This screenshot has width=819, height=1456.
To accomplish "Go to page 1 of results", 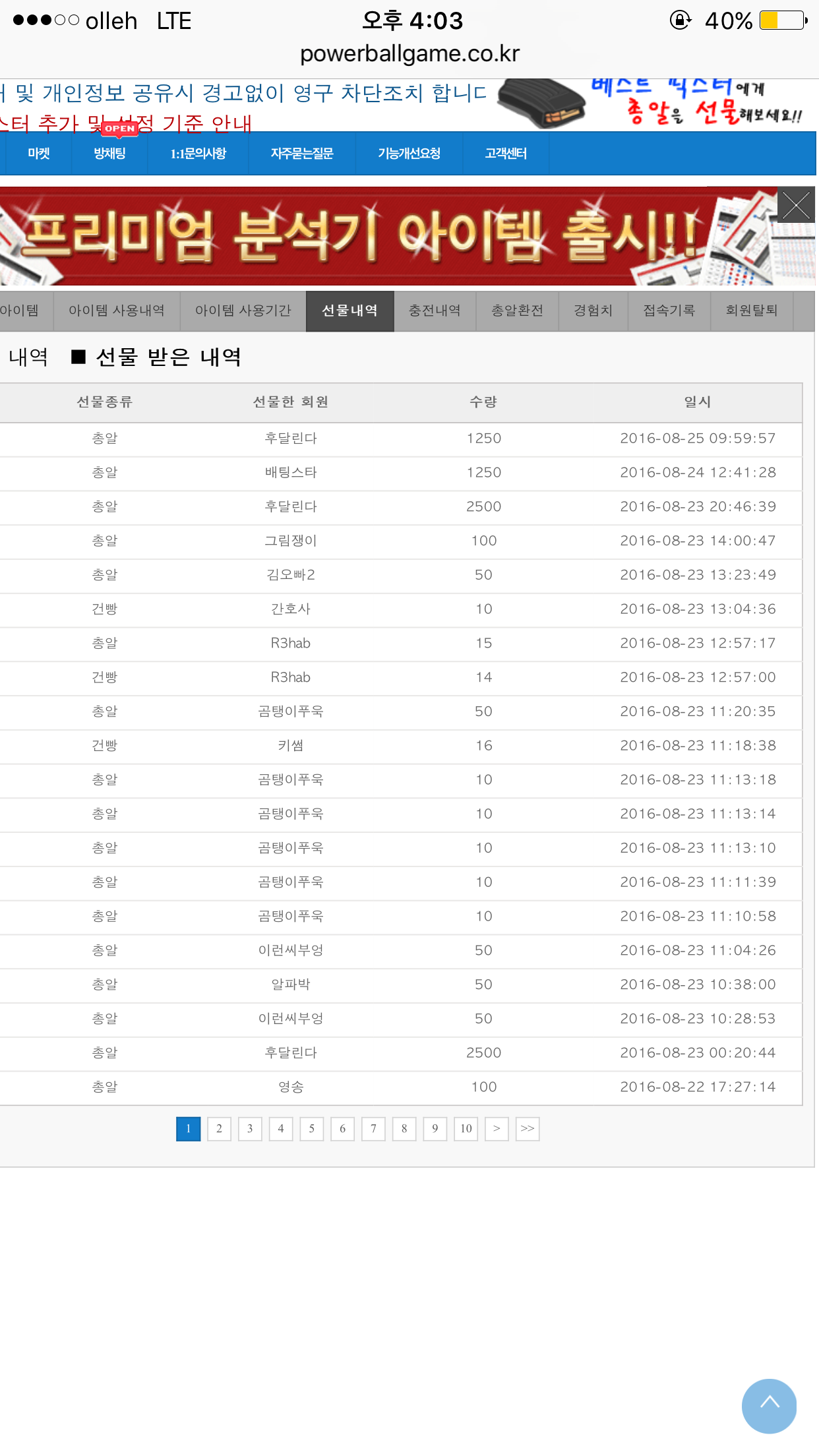I will coord(188,1128).
